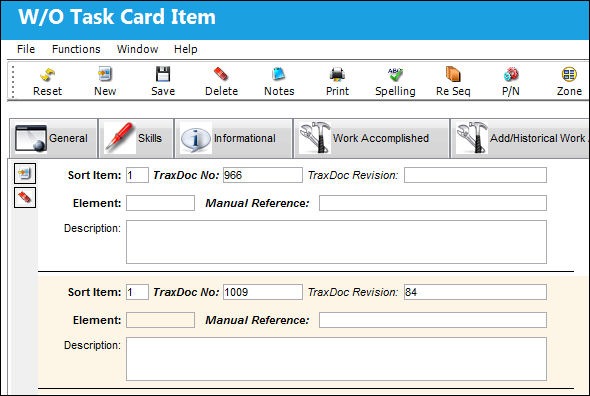The width and height of the screenshot is (590, 396).
Task: Open the Help menu
Action: (x=186, y=49)
